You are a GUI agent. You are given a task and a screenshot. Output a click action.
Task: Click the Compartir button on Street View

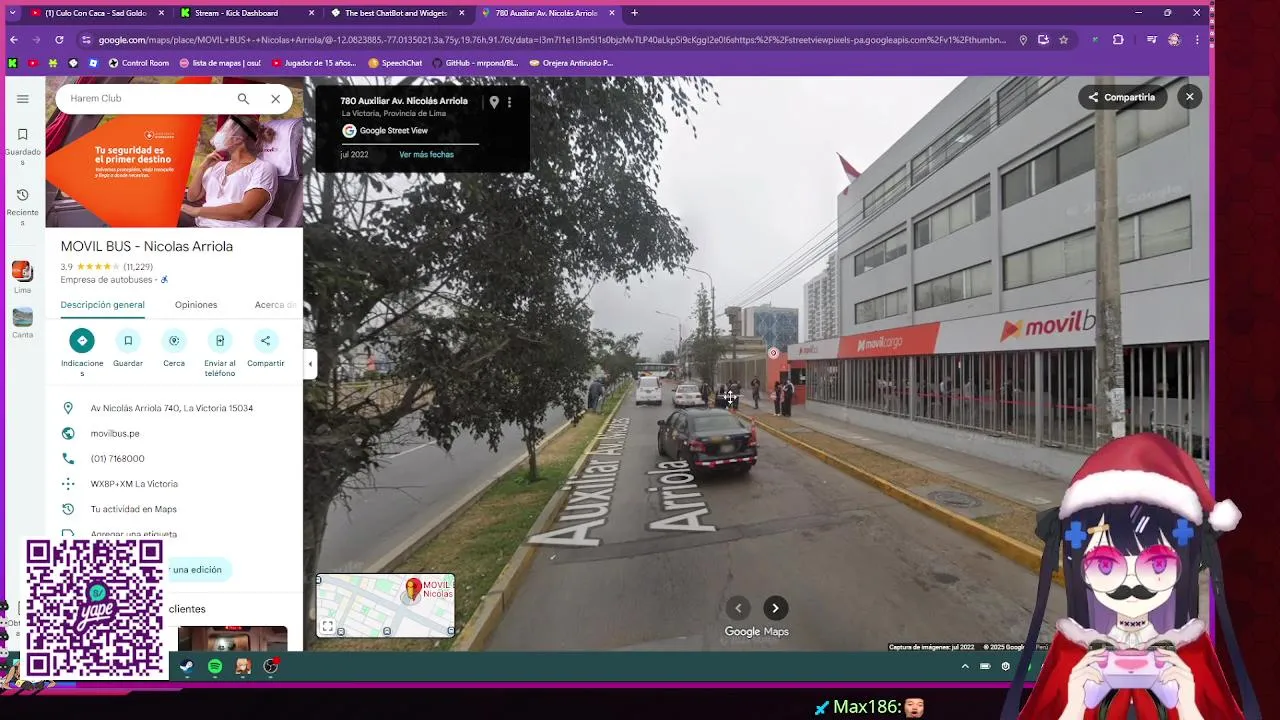[1122, 97]
